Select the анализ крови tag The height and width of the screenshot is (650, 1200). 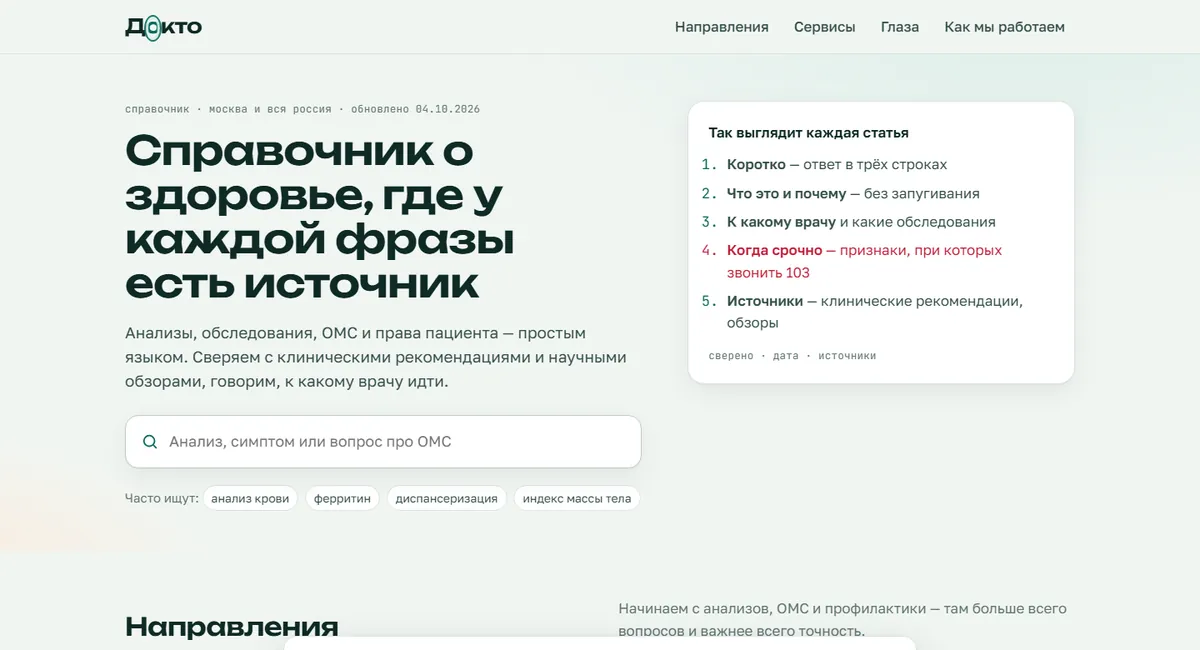(x=250, y=498)
